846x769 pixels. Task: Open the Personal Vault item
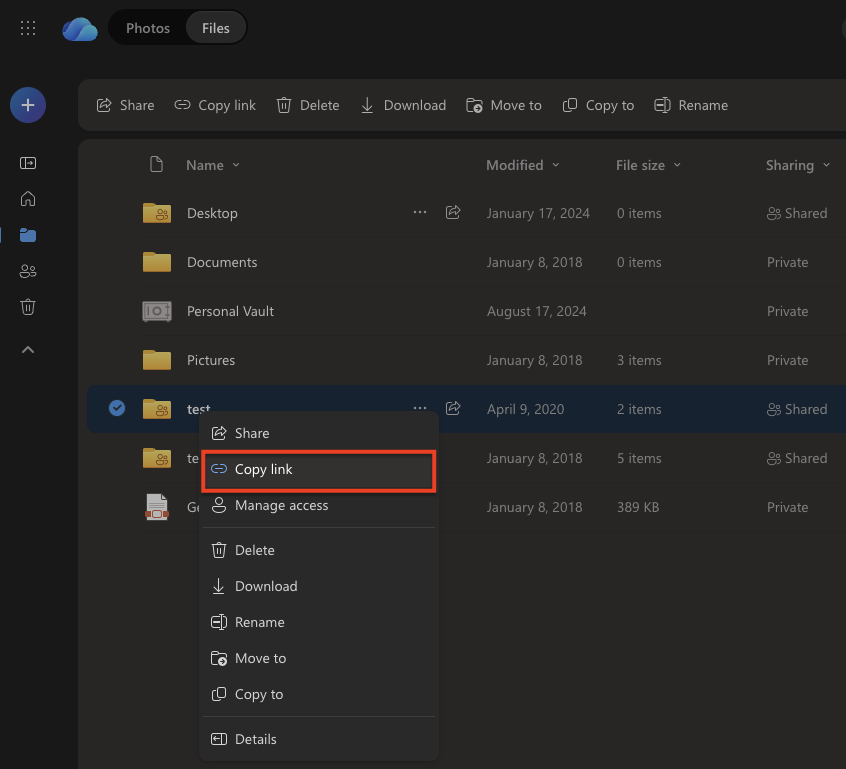(x=230, y=311)
